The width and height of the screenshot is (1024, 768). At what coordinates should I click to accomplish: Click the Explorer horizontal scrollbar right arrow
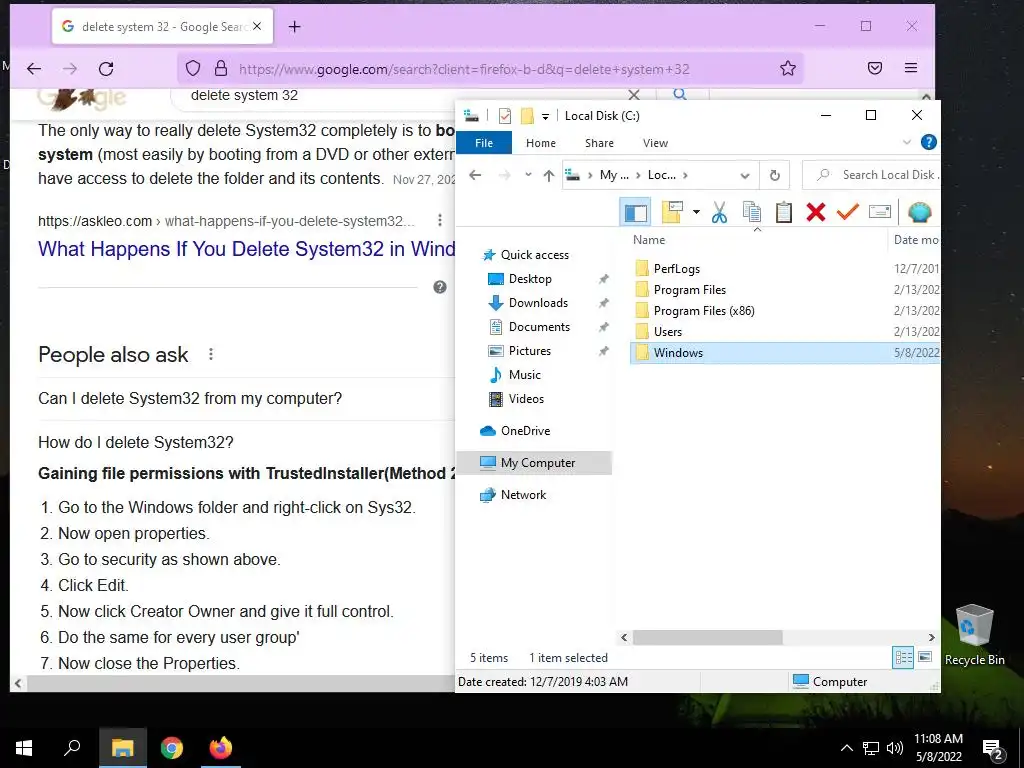tap(931, 637)
